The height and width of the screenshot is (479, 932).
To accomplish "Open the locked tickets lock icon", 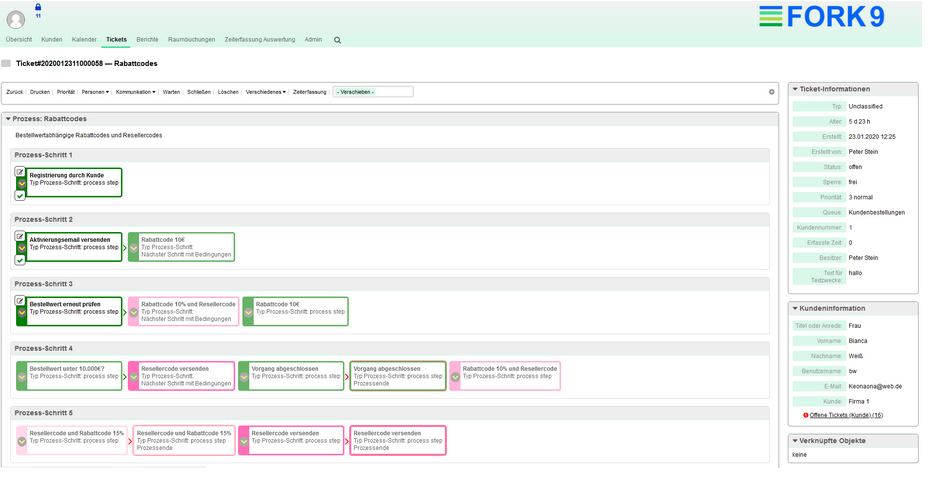I will coord(38,7).
